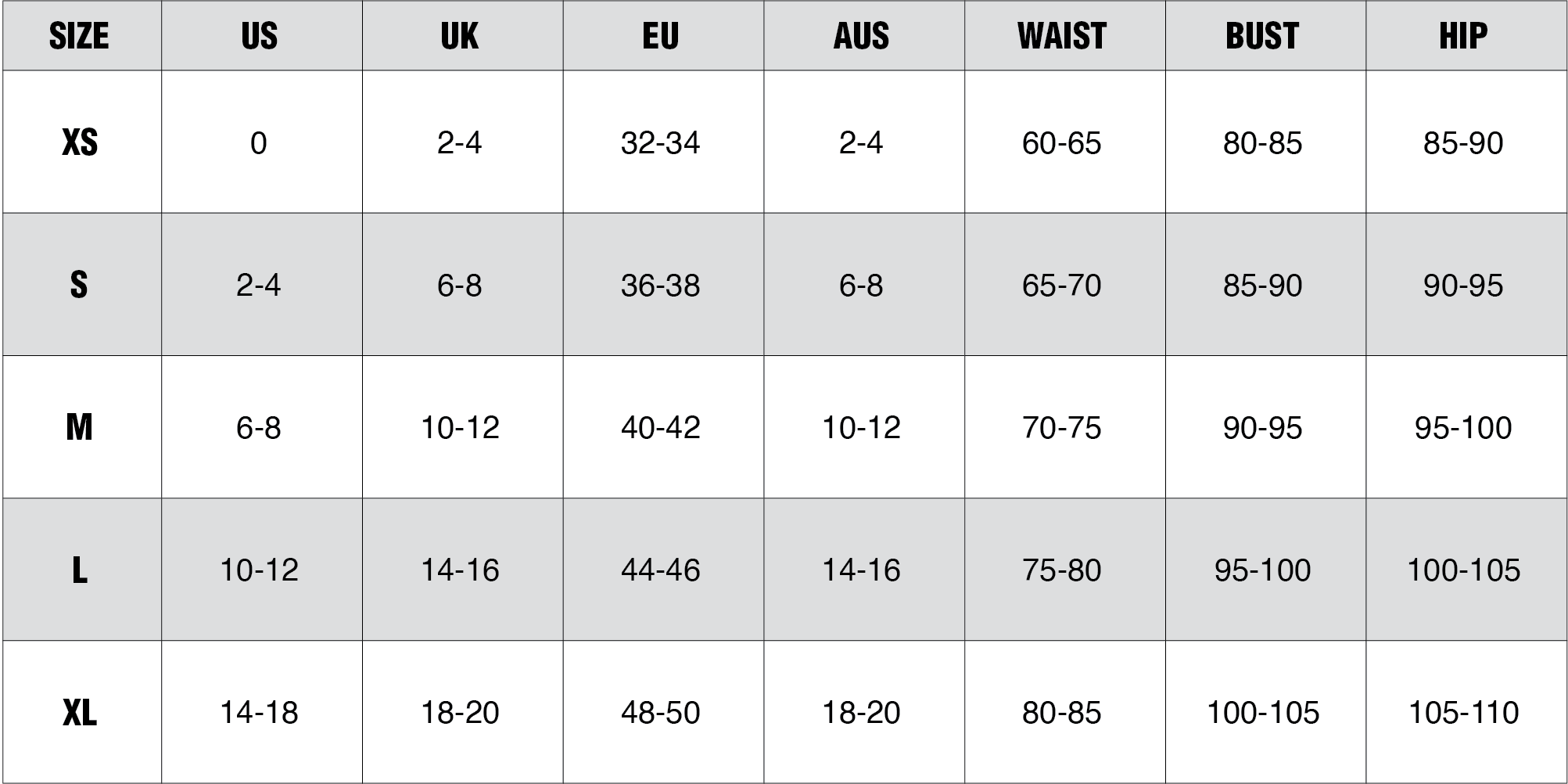Select the S size row label
Screen dimensions: 1568x784
pyautogui.click(x=79, y=286)
